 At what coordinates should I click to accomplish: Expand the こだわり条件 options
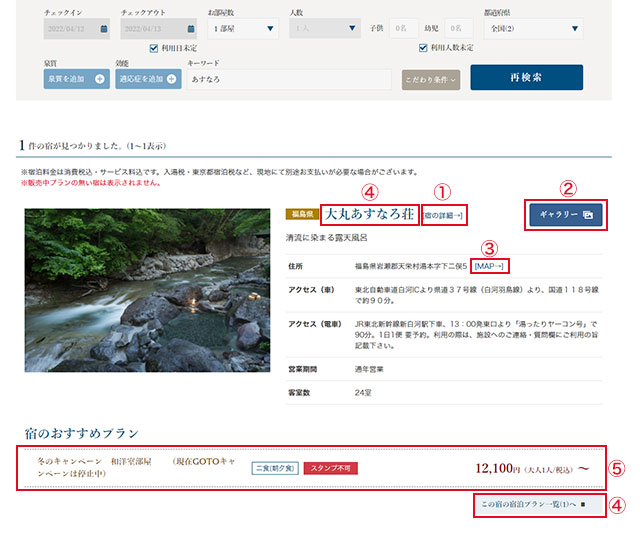[430, 78]
